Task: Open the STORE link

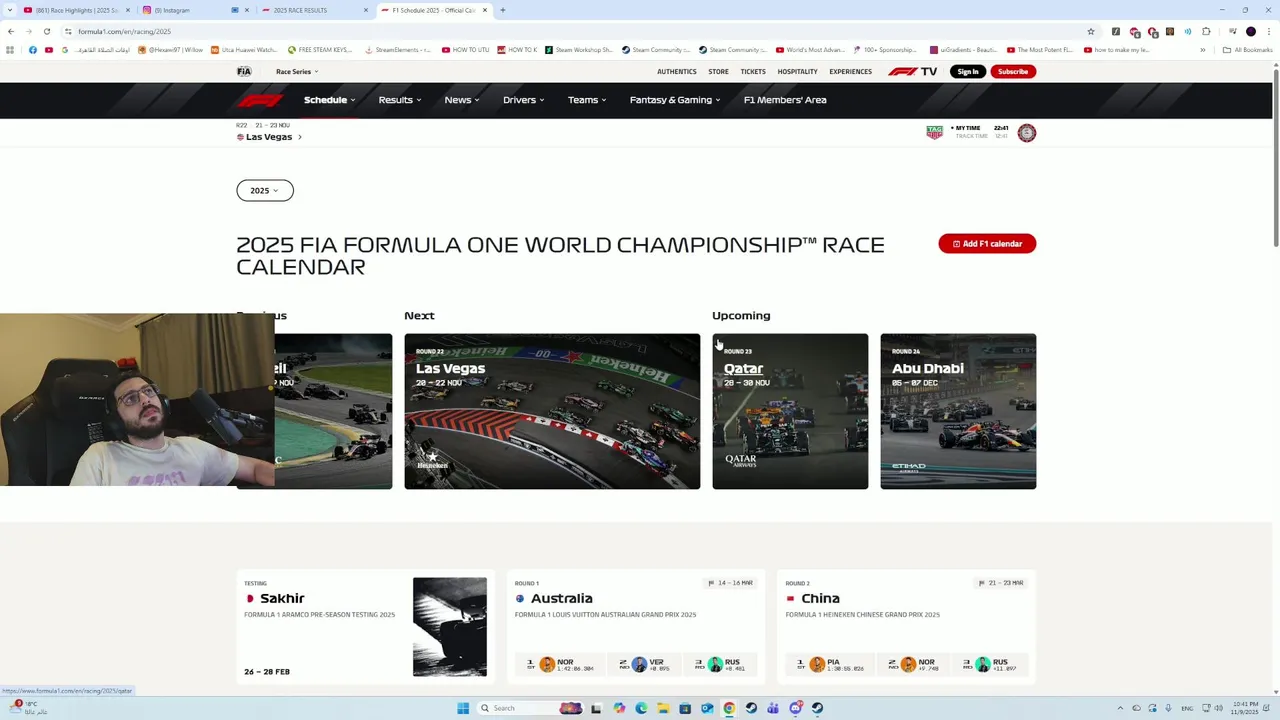Action: tap(718, 71)
